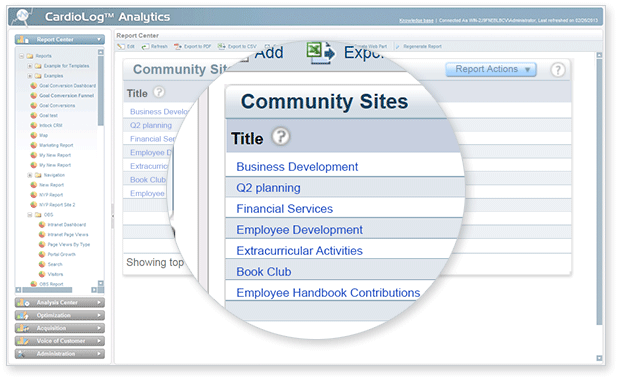The width and height of the screenshot is (618, 379).
Task: Click report tree scrollbar up arrow
Action: click(x=101, y=52)
